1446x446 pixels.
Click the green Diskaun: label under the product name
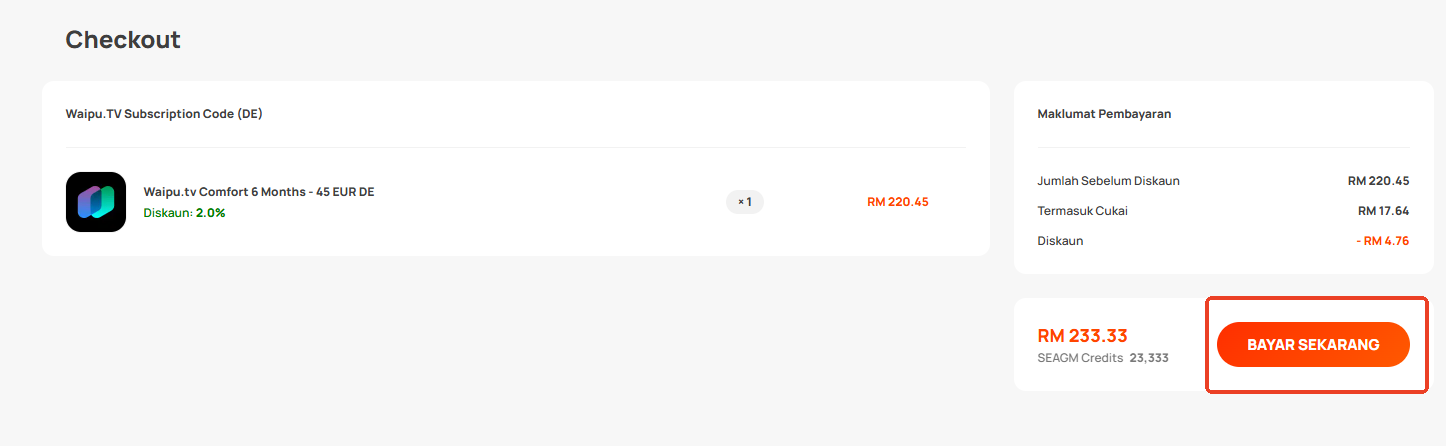(167, 213)
